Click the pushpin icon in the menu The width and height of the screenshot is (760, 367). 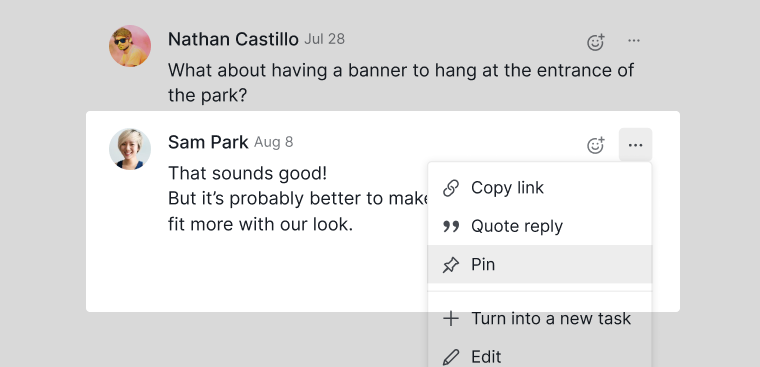(x=451, y=265)
